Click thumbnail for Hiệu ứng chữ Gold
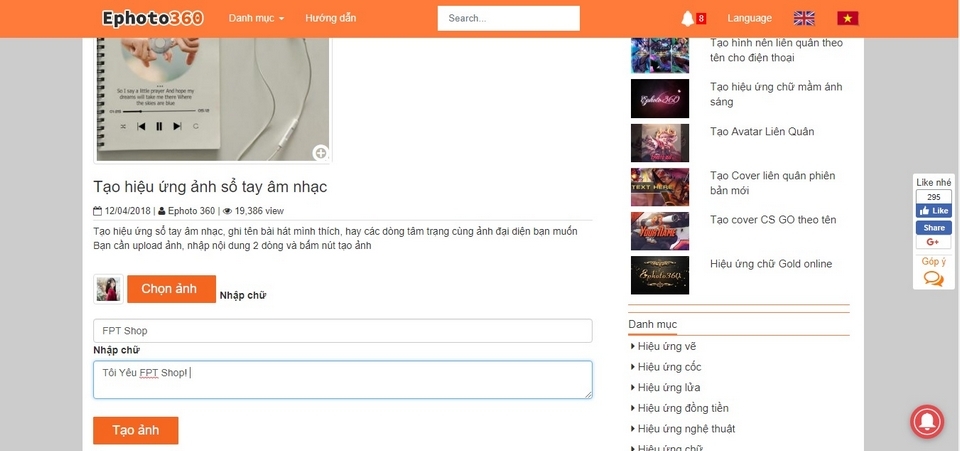Screen dimensions: 960x451 659,275
